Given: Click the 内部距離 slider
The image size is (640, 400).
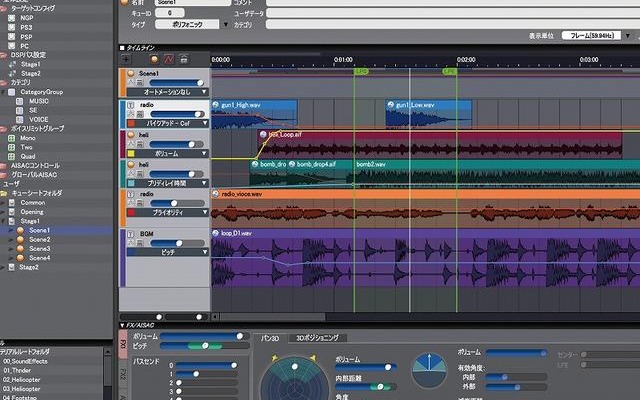Looking at the screenshot, I should [366, 387].
